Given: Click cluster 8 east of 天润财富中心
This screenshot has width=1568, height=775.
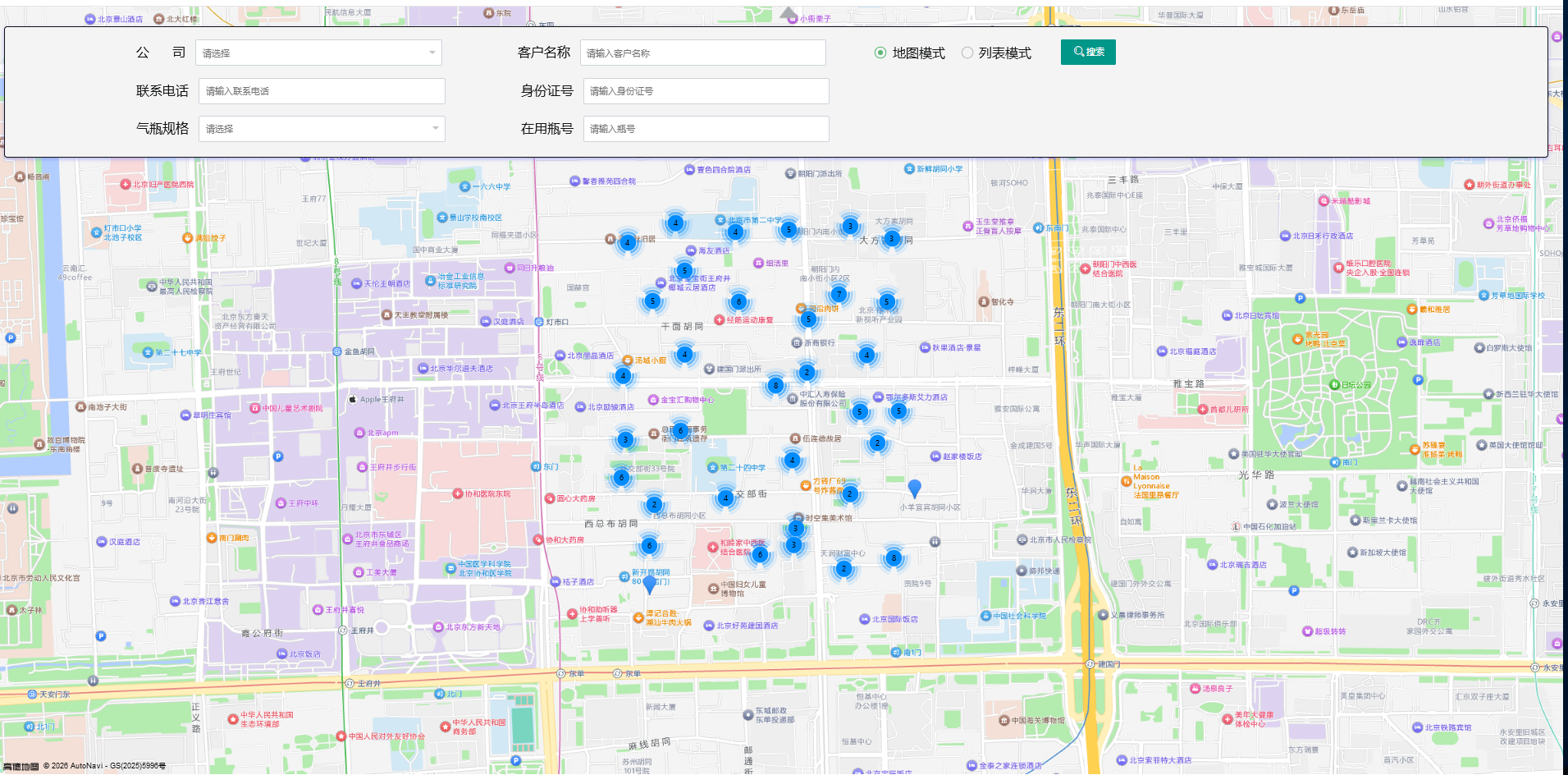Looking at the screenshot, I should (x=894, y=558).
